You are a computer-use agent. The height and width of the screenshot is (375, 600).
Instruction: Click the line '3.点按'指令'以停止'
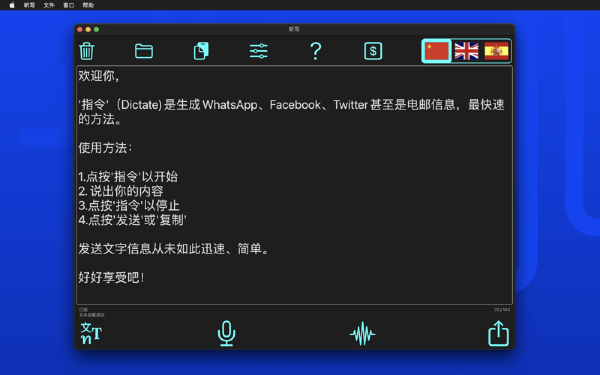coord(129,205)
